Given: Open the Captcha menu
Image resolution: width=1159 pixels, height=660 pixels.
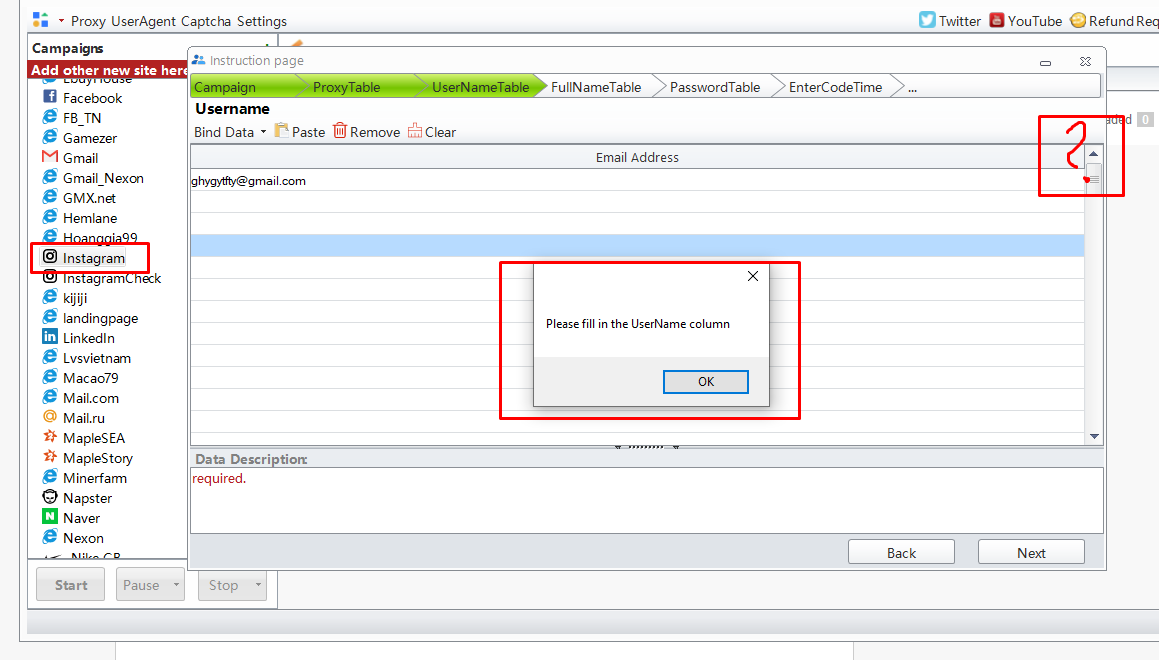Looking at the screenshot, I should [x=204, y=21].
